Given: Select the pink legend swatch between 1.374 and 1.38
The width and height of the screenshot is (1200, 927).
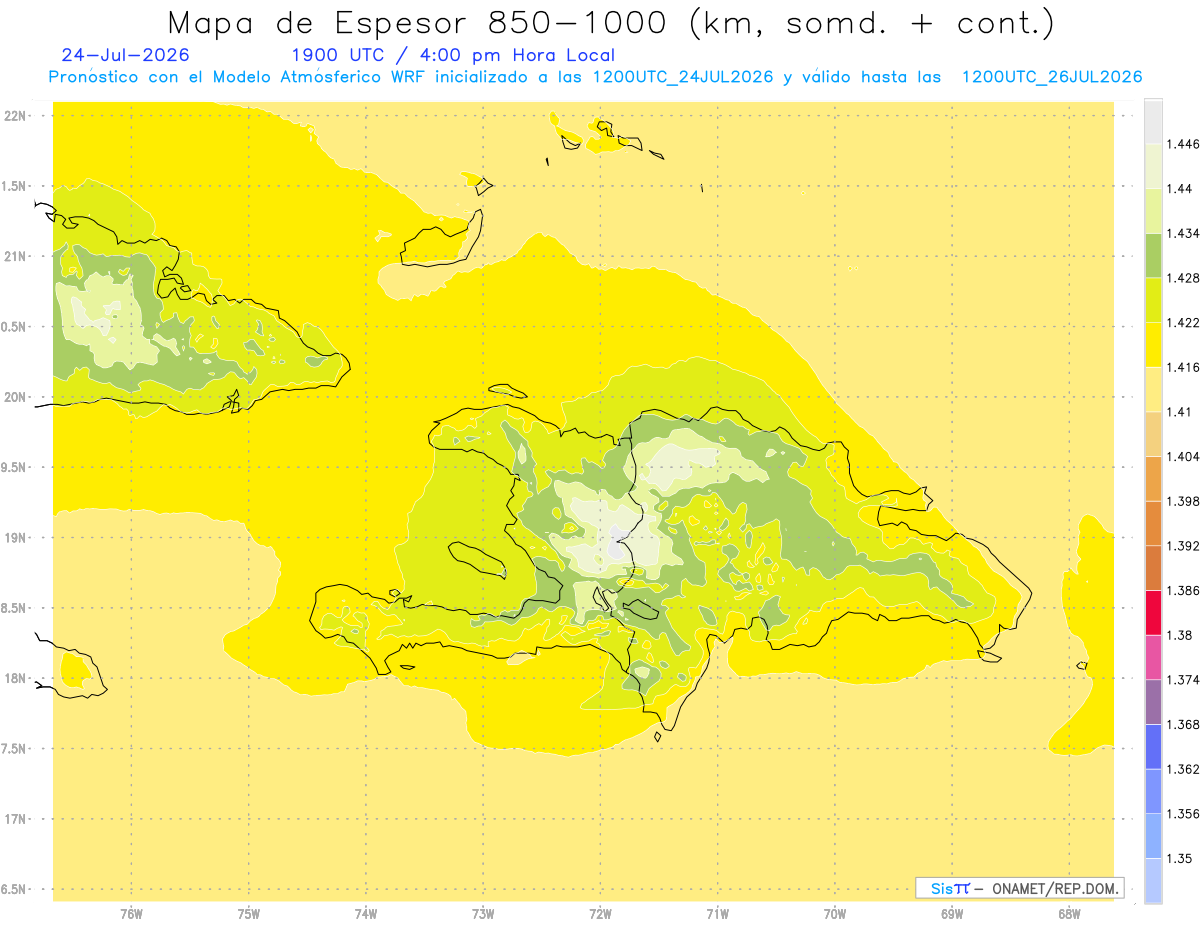Looking at the screenshot, I should 1153,657.
